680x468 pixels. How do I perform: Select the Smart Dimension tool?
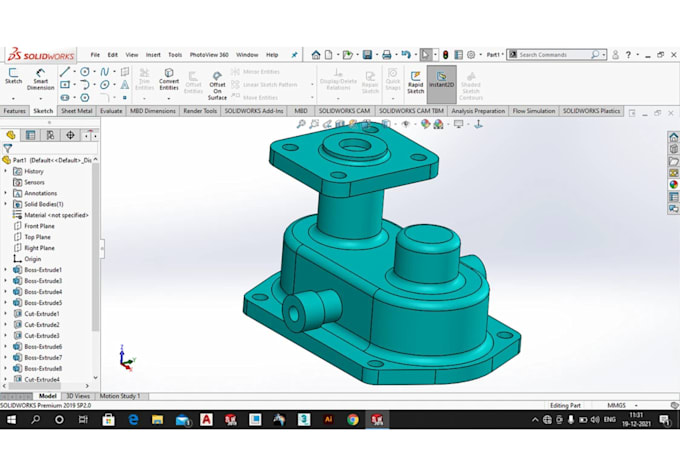point(40,72)
